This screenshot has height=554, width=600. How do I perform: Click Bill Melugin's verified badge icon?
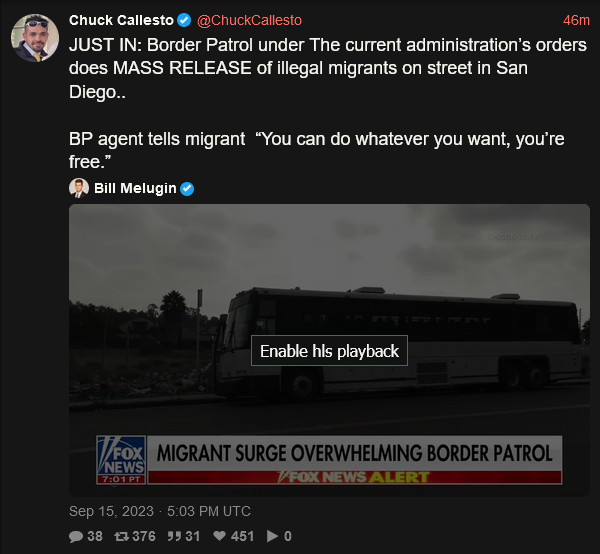[x=187, y=189]
